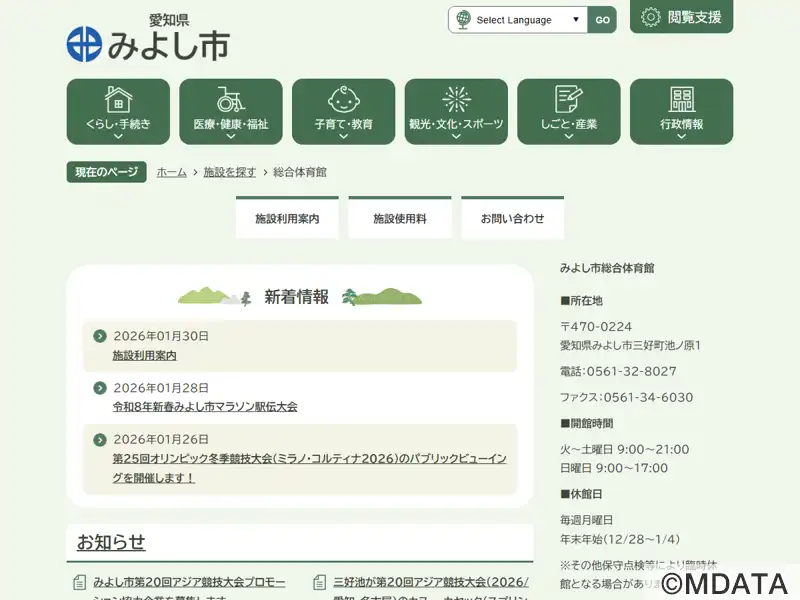Select the building icon for 行政情報
The image size is (800, 600).
pos(681,99)
